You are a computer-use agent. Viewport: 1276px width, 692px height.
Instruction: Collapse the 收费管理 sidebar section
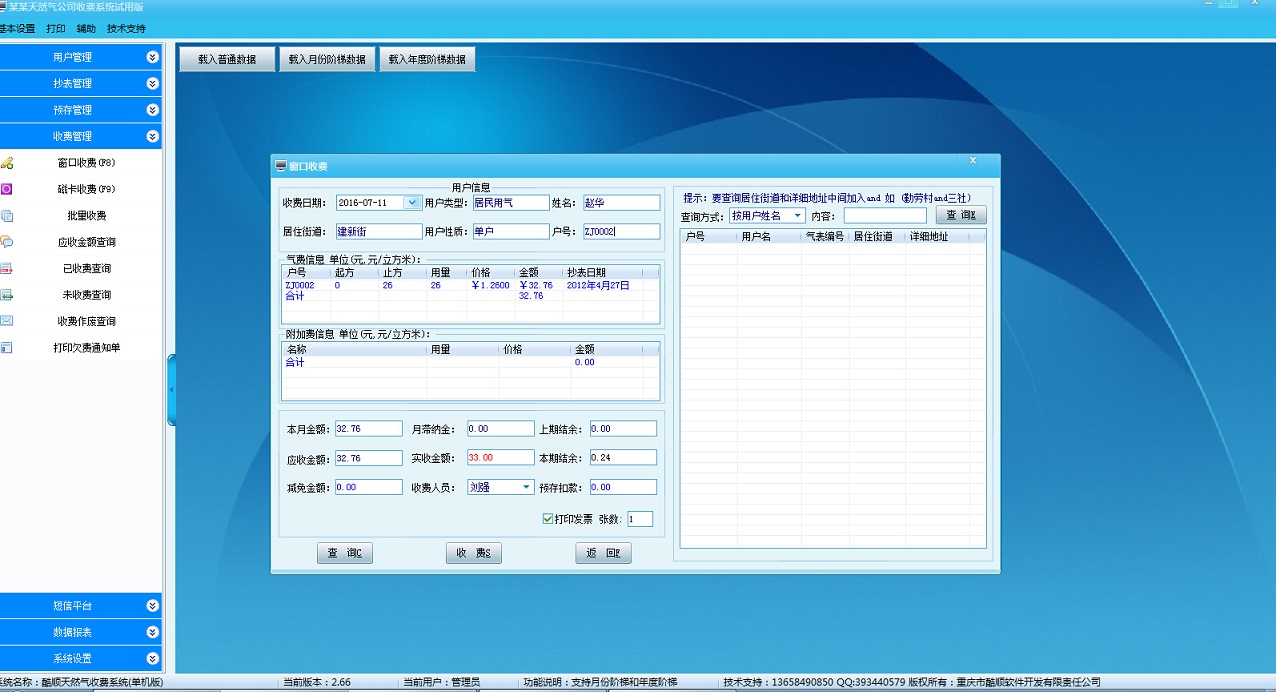pos(152,136)
